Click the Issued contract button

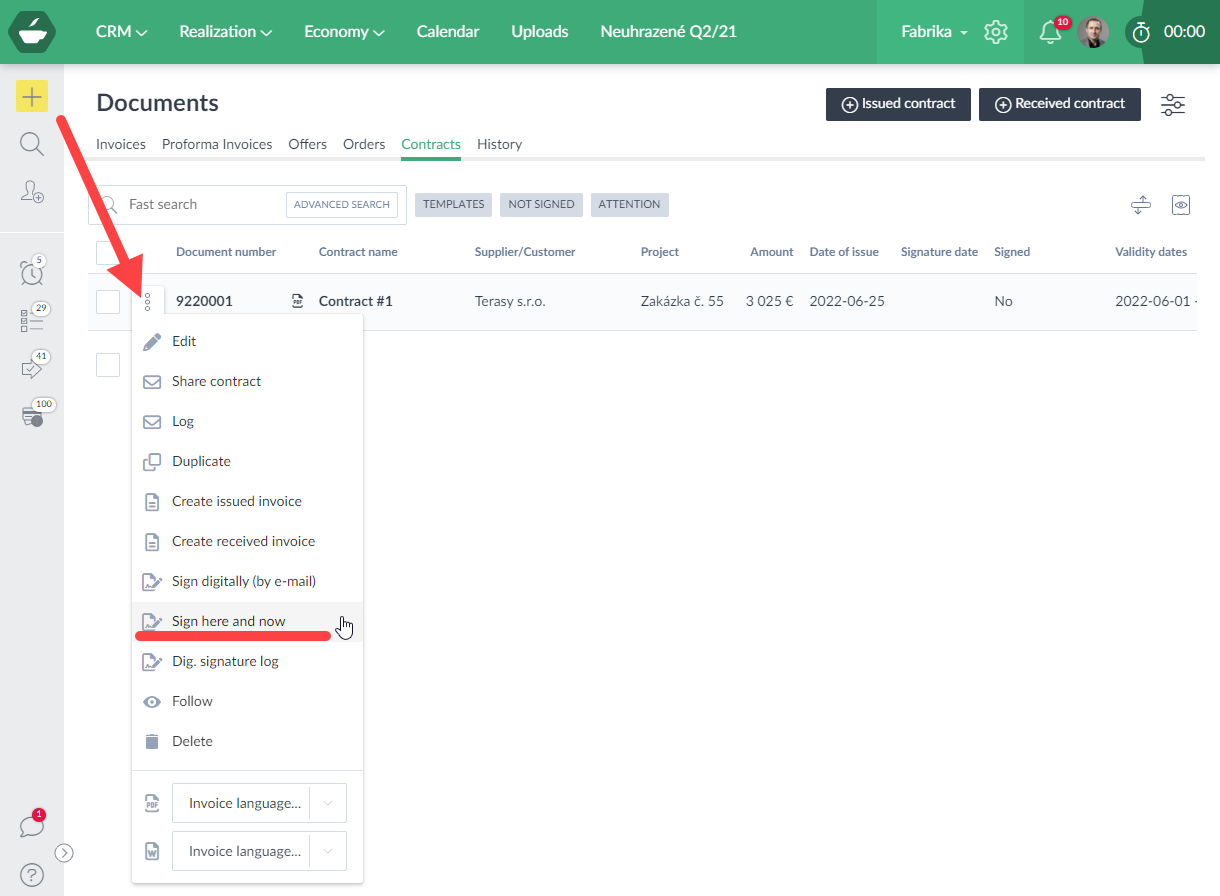898,104
